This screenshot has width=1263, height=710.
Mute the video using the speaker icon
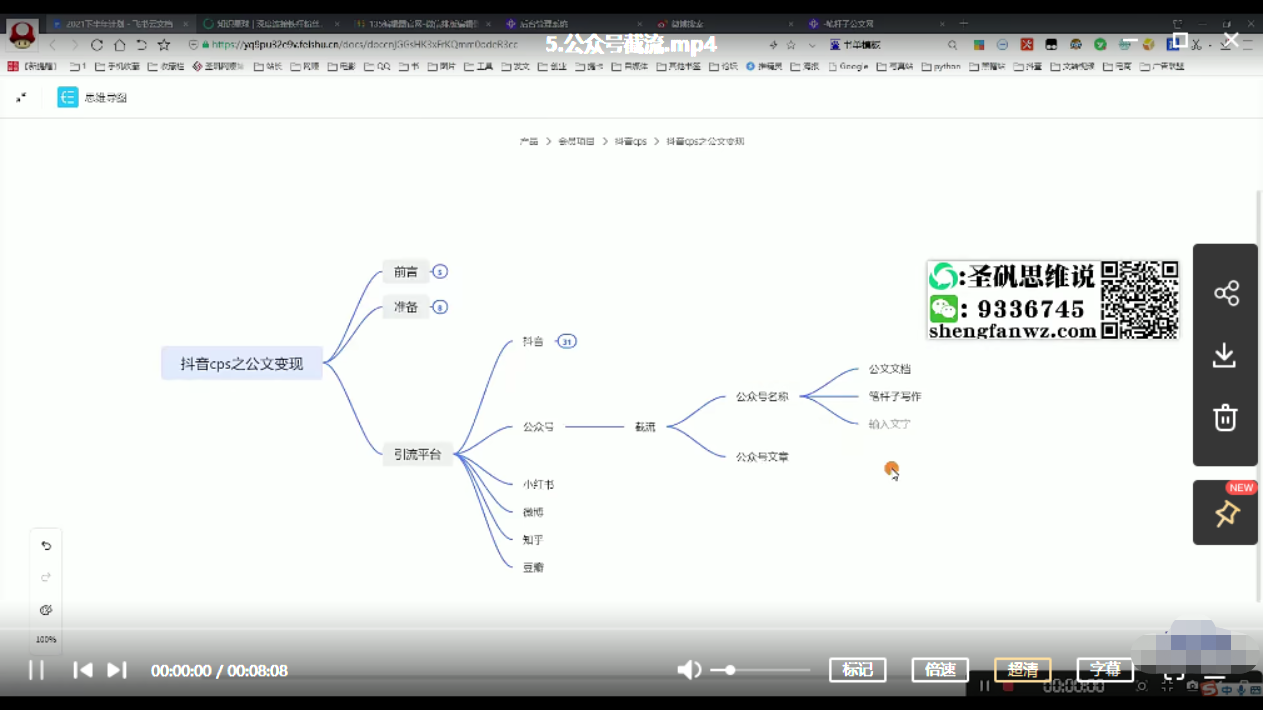[689, 670]
